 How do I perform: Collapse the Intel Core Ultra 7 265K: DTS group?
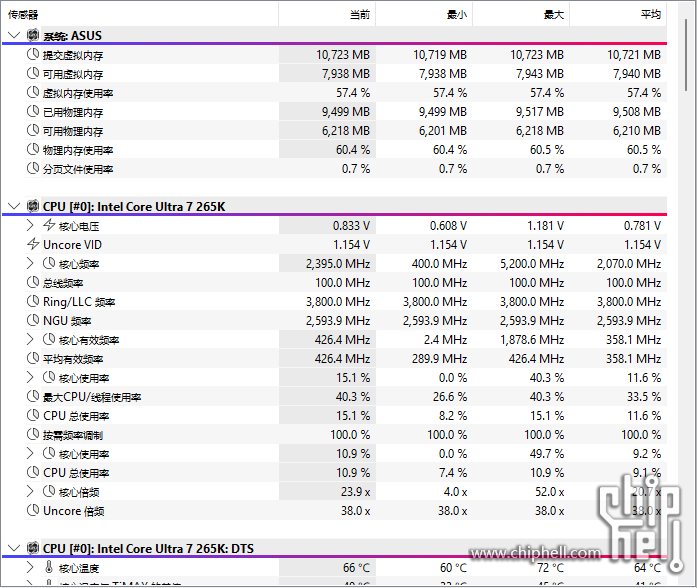14,548
